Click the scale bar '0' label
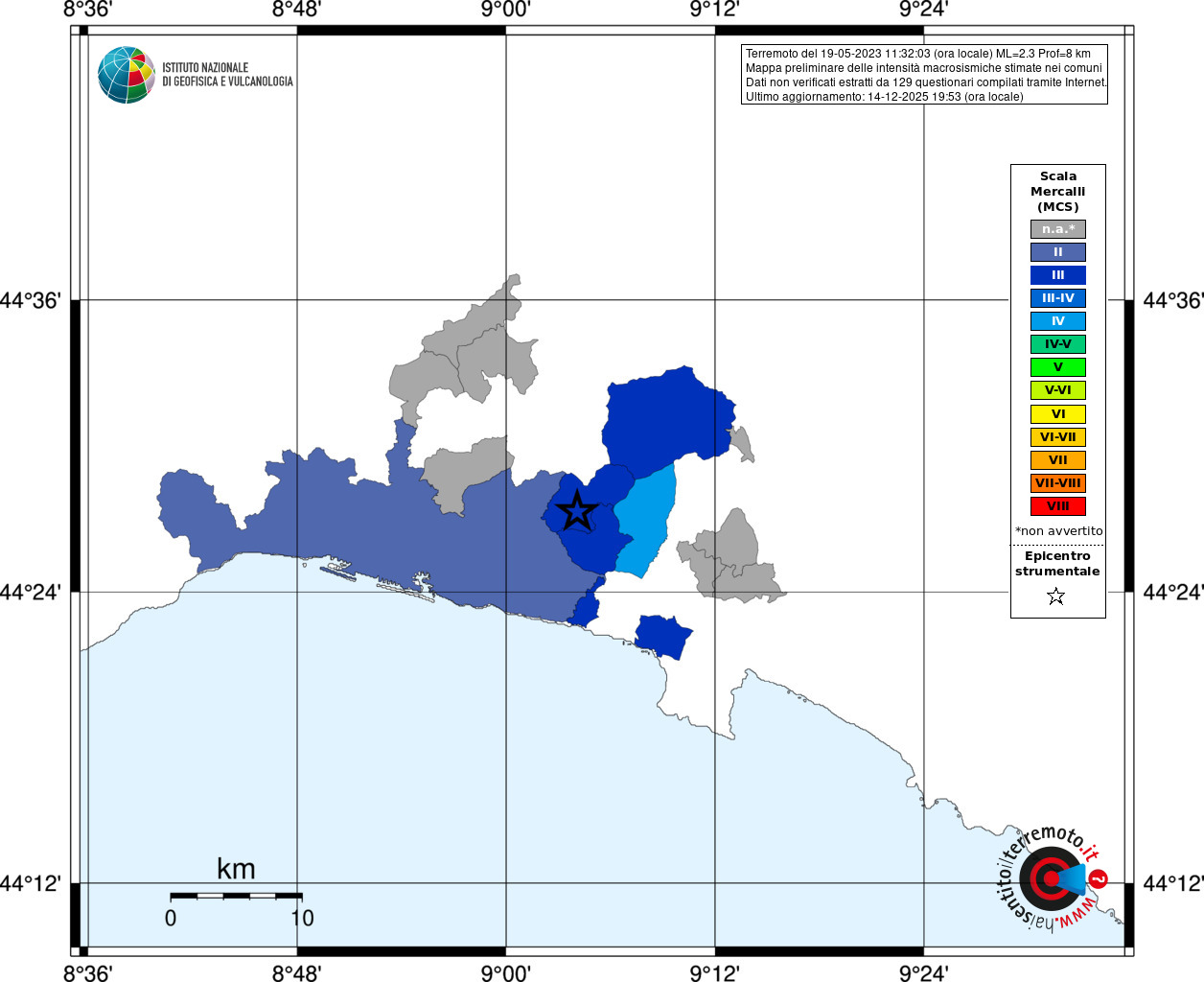The image size is (1204, 982). click(x=171, y=918)
